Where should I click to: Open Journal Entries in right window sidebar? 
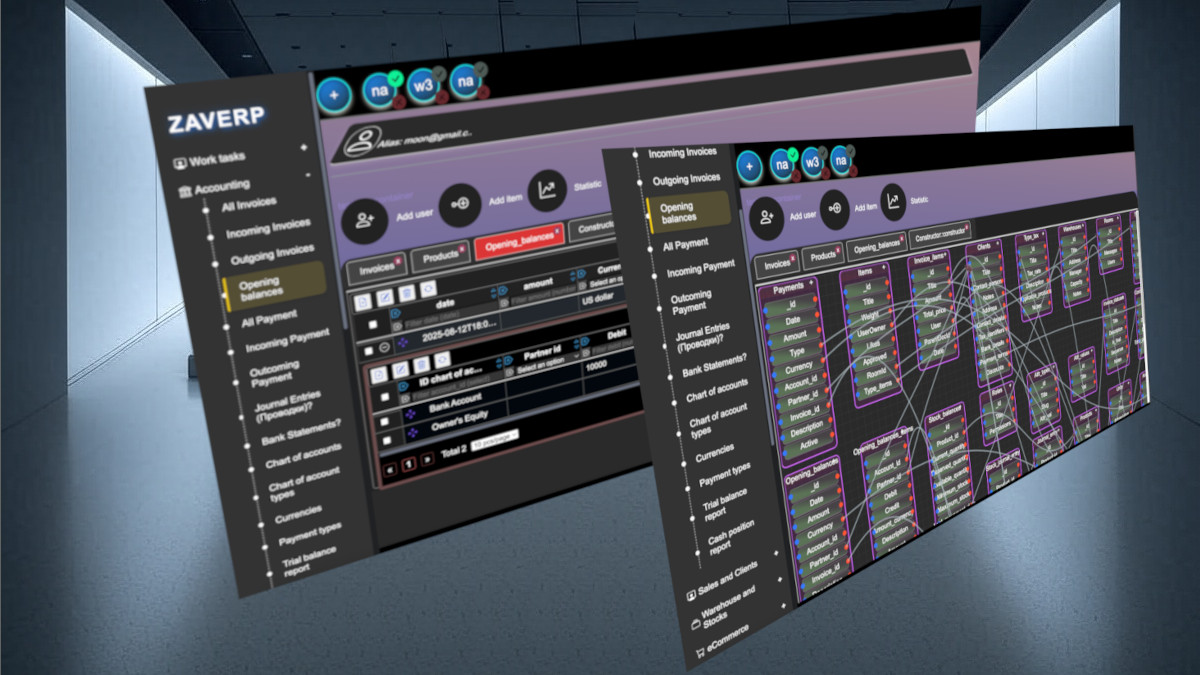[x=703, y=339]
